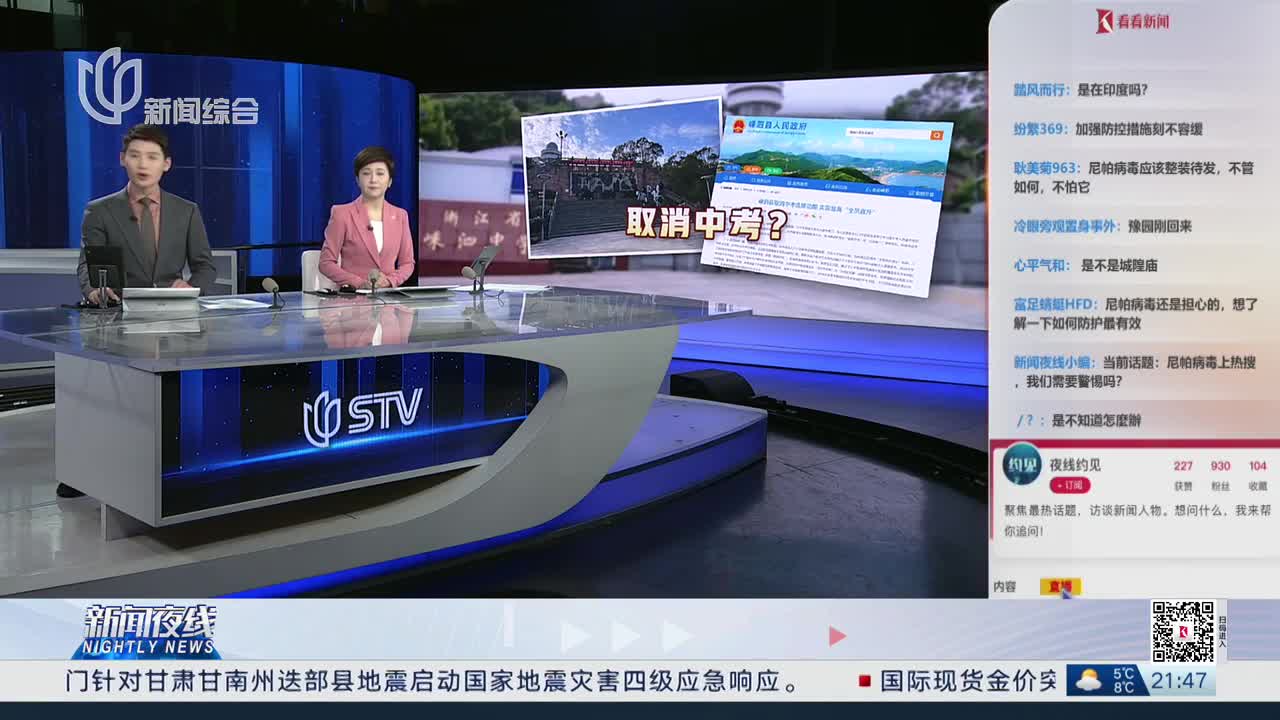Click username 踏风而行 in the chat

(x=1041, y=90)
